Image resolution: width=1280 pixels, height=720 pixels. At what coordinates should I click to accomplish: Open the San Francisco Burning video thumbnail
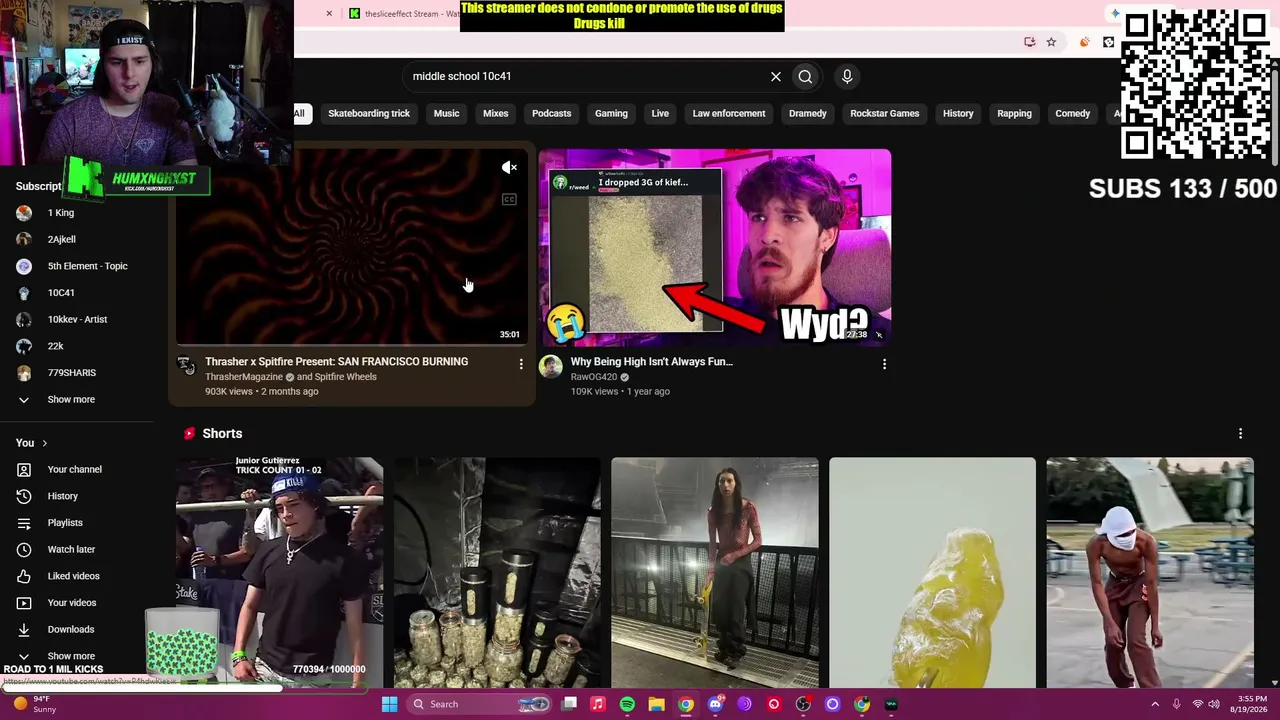click(x=351, y=247)
